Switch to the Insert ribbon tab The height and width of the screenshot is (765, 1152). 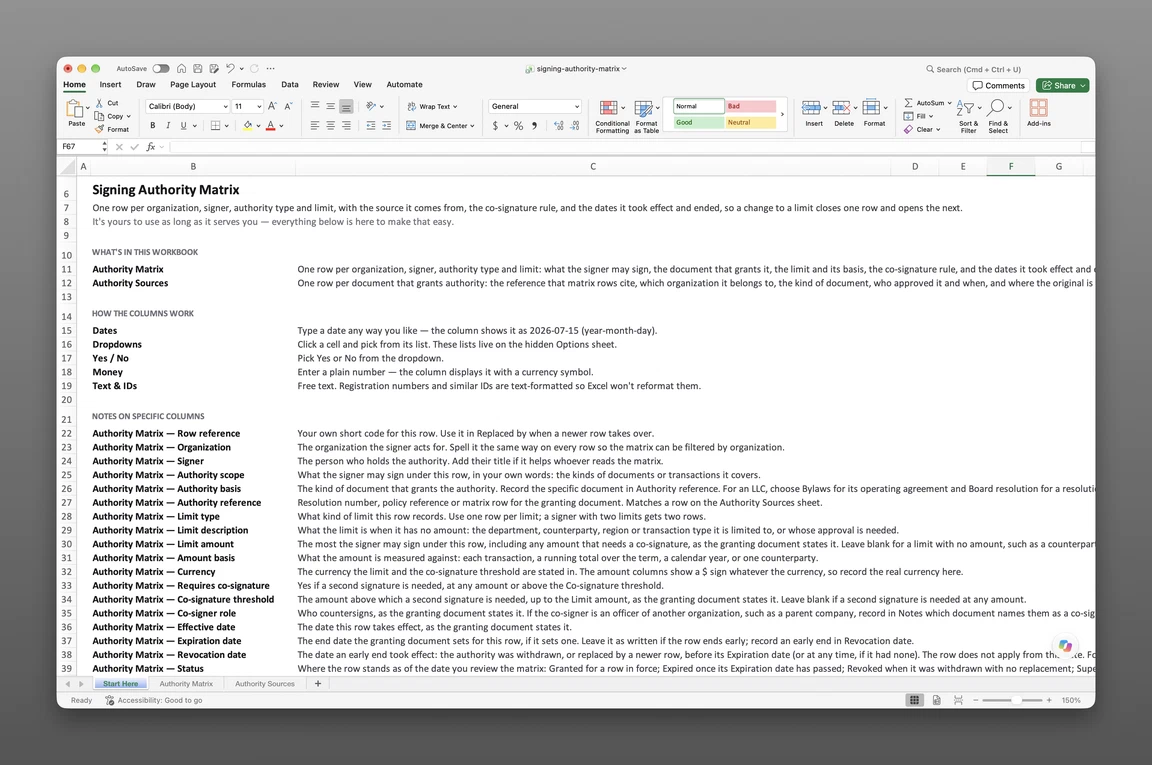coord(110,85)
